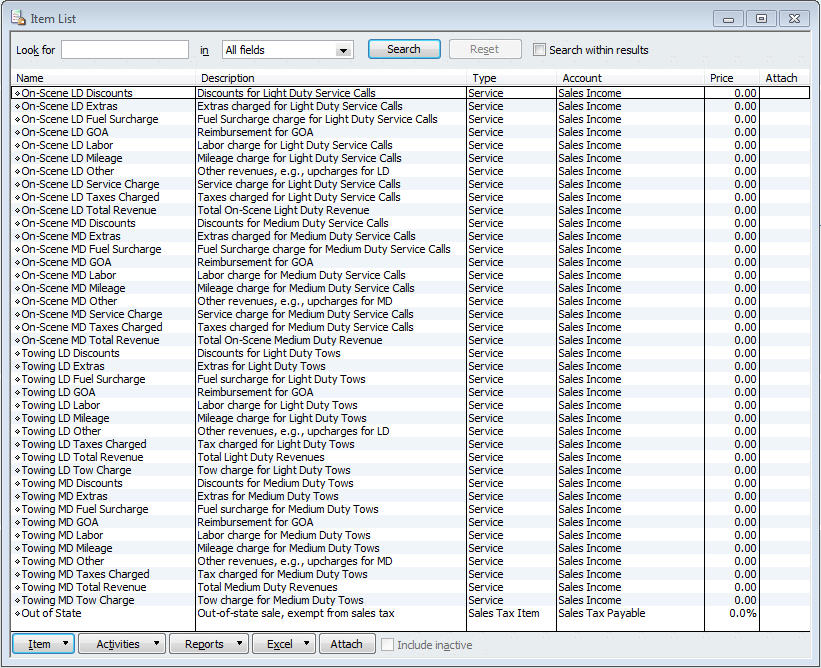Restore down the Item List window
The image size is (821, 668).
761,18
